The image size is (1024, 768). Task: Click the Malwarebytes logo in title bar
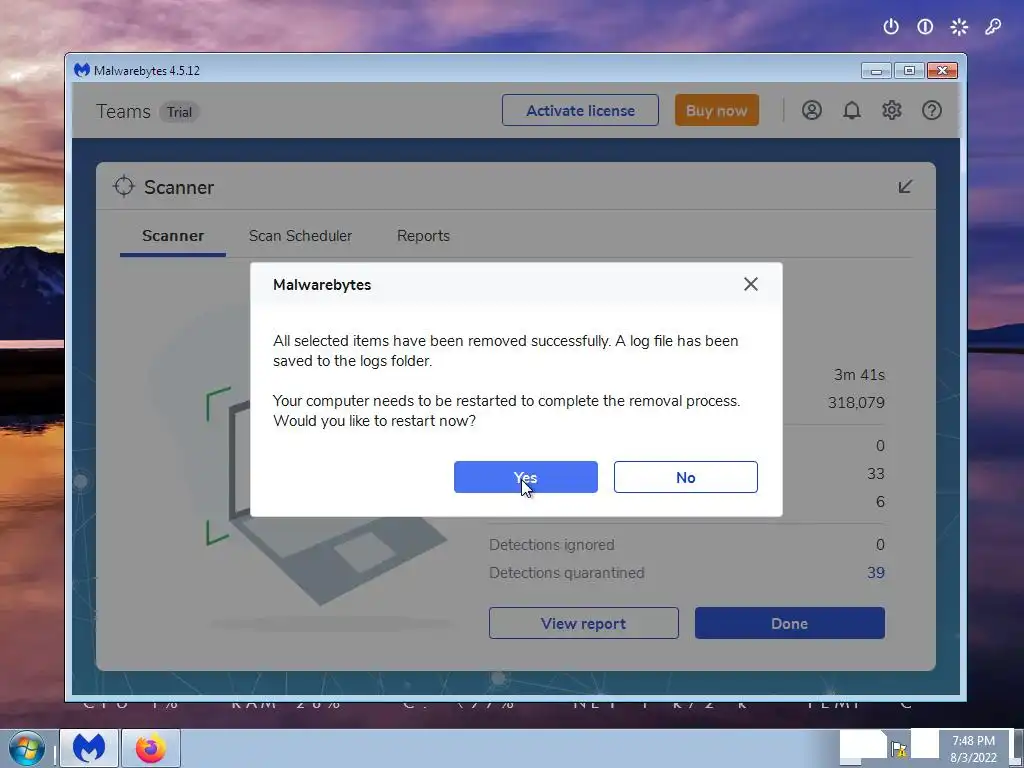point(82,70)
